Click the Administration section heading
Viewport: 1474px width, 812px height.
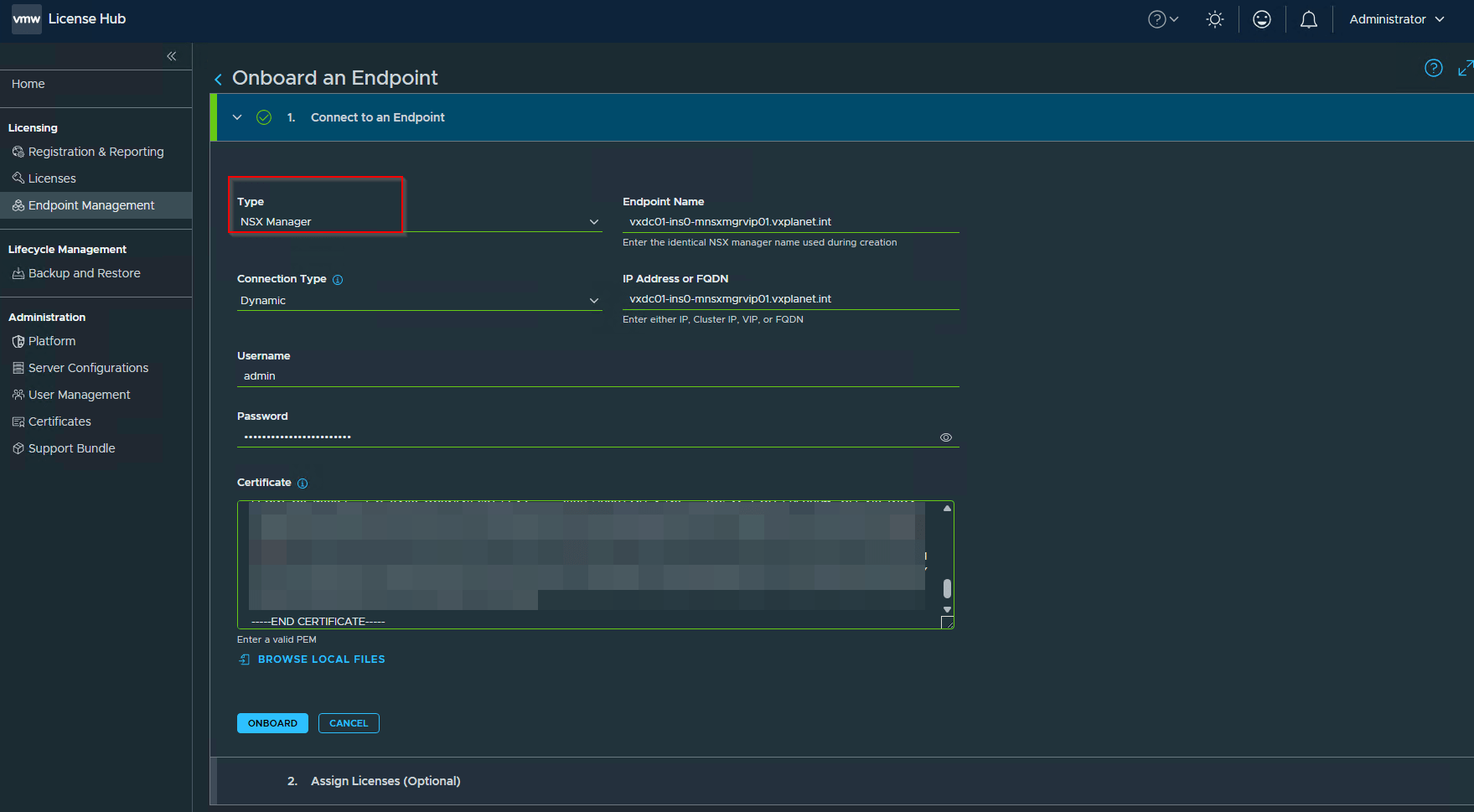[47, 318]
